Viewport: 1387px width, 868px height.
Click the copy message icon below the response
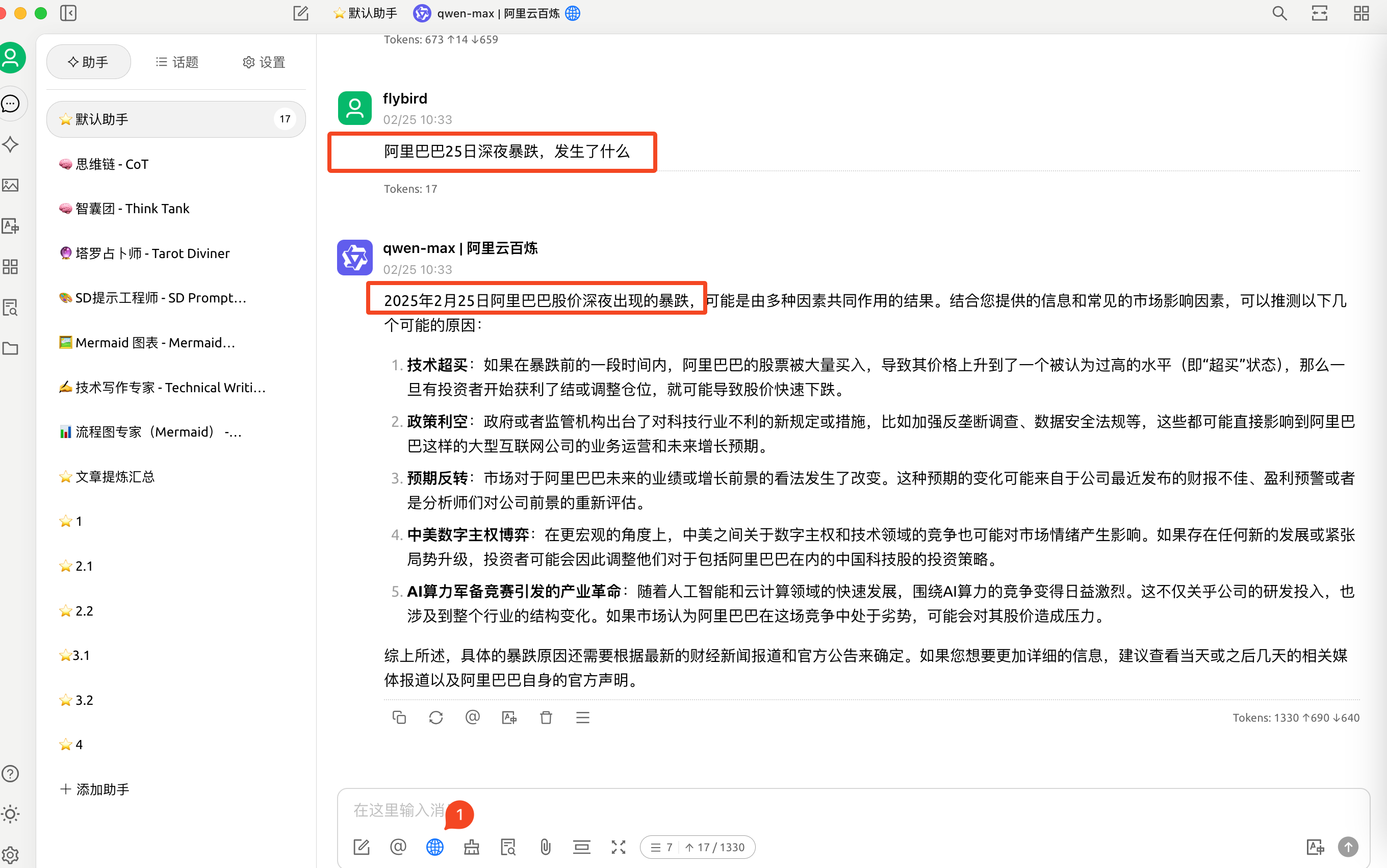click(399, 717)
